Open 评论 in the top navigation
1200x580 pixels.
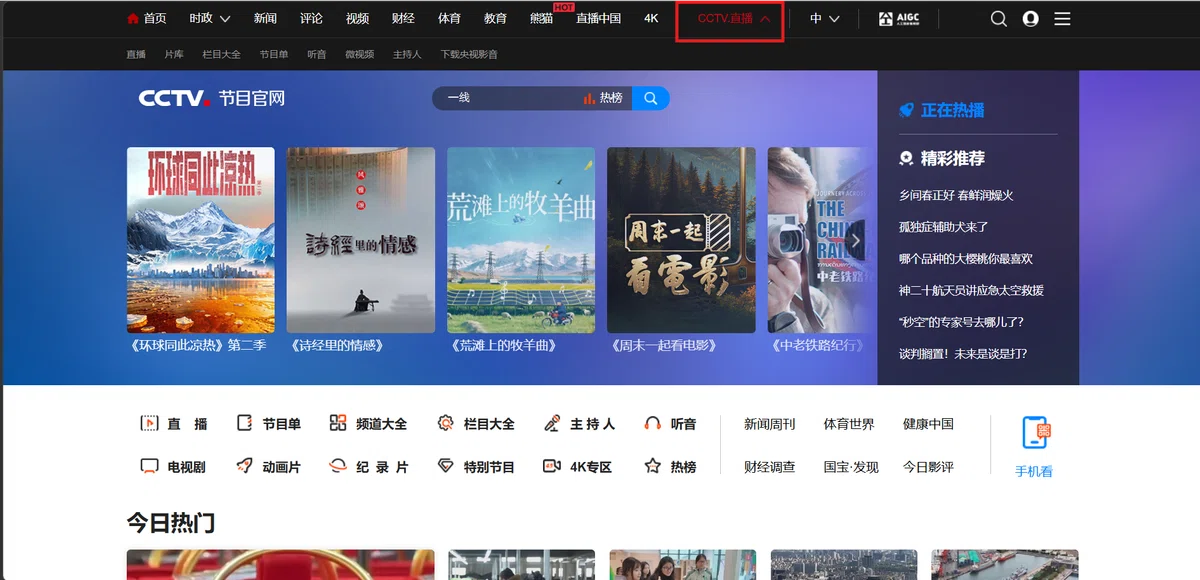311,19
